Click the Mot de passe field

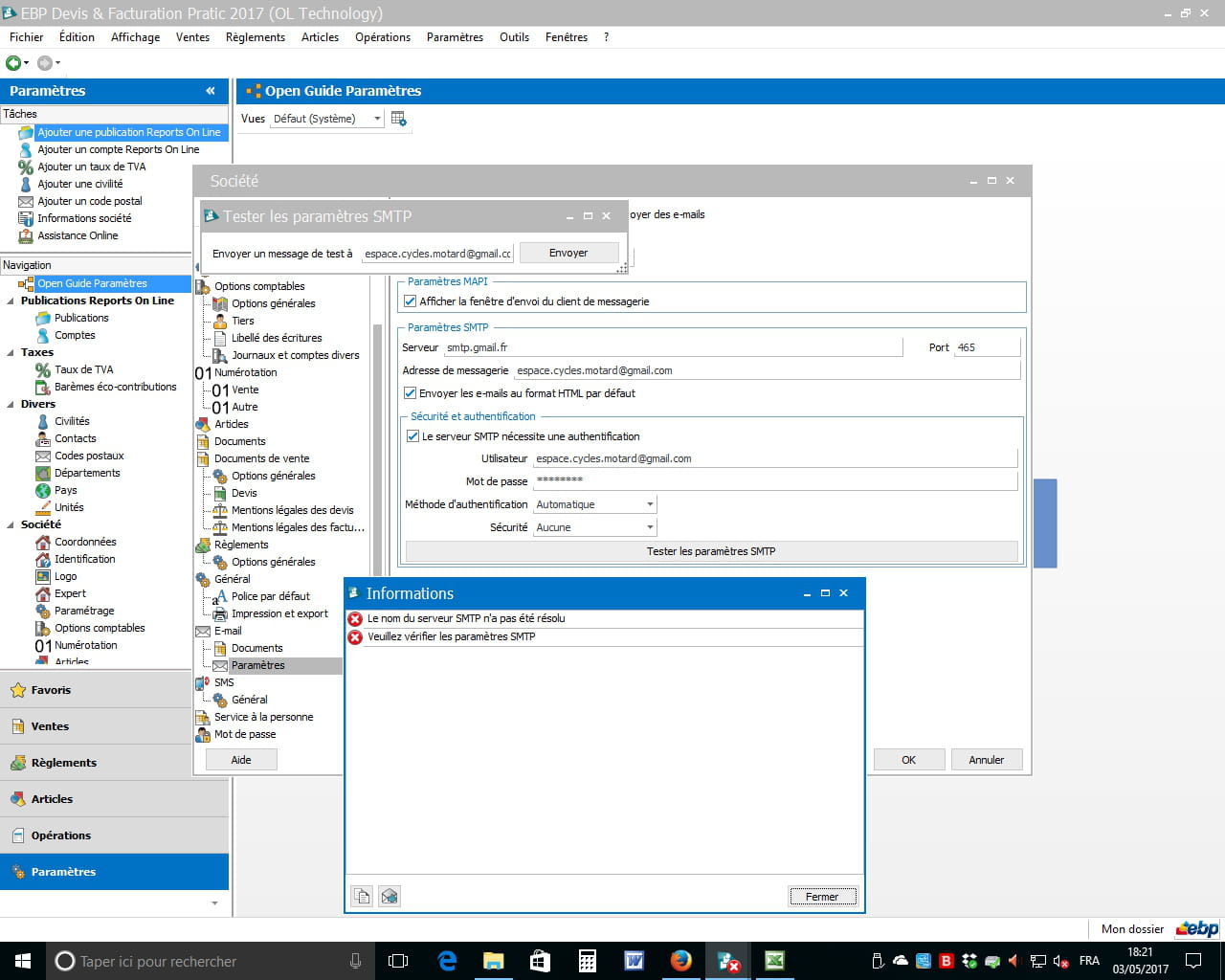tap(775, 480)
